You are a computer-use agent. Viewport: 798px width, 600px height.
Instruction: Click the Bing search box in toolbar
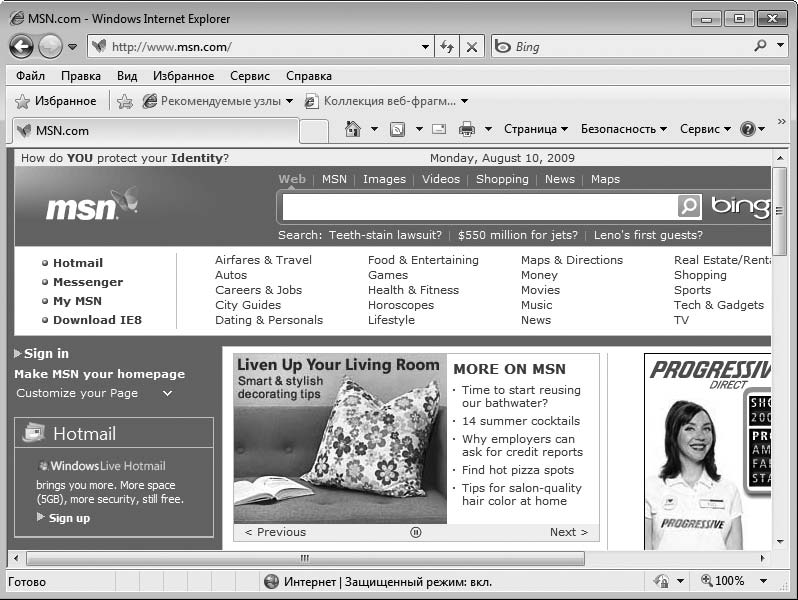(621, 47)
